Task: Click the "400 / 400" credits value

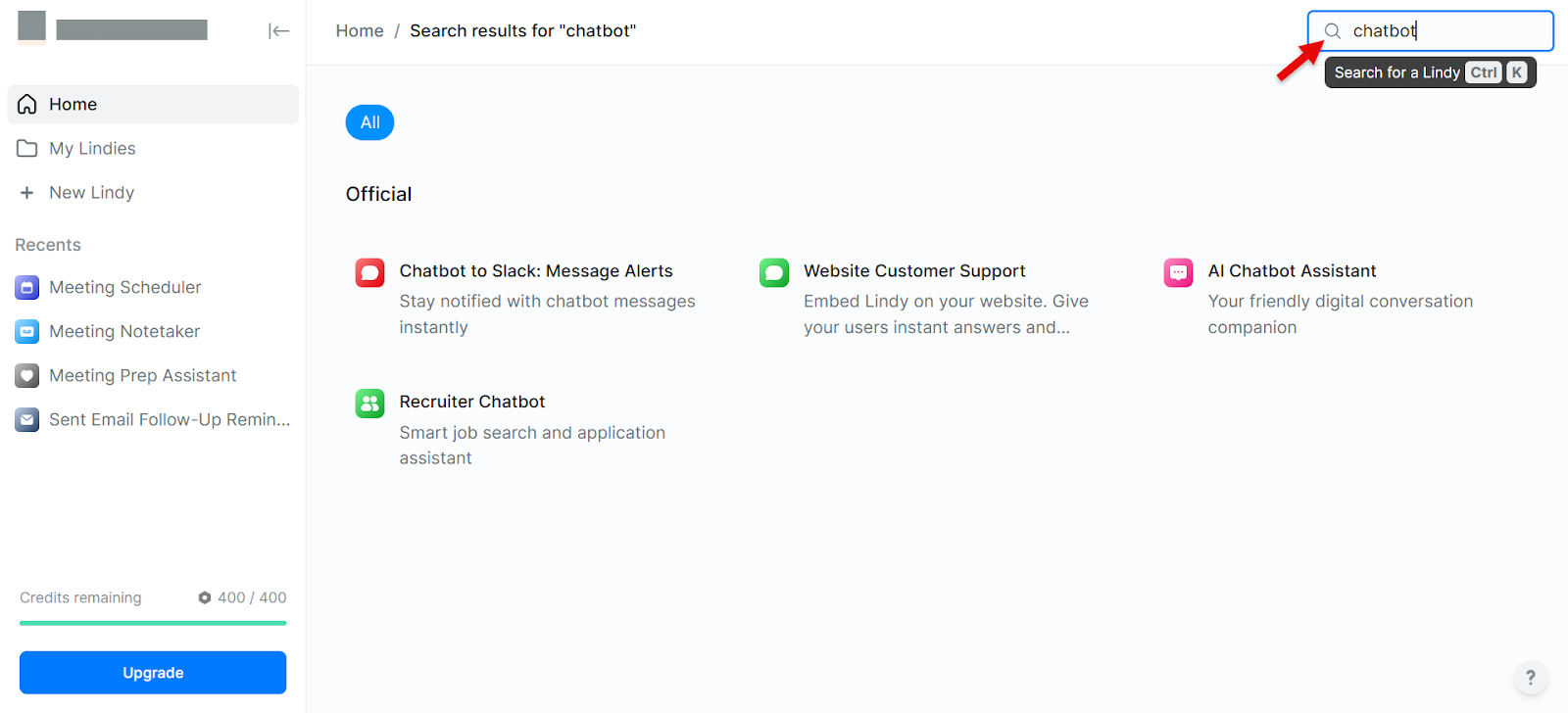Action: pos(252,597)
